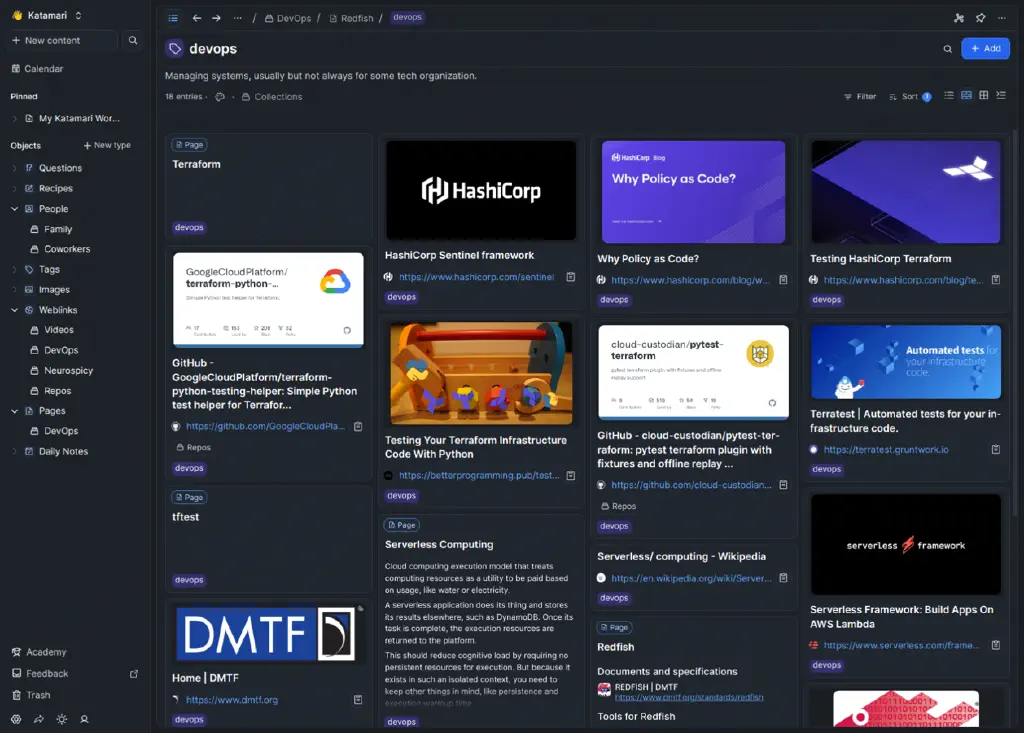Viewport: 1024px width, 733px height.
Task: Click comment bubble icon next to 18 entries
Action: [x=220, y=97]
